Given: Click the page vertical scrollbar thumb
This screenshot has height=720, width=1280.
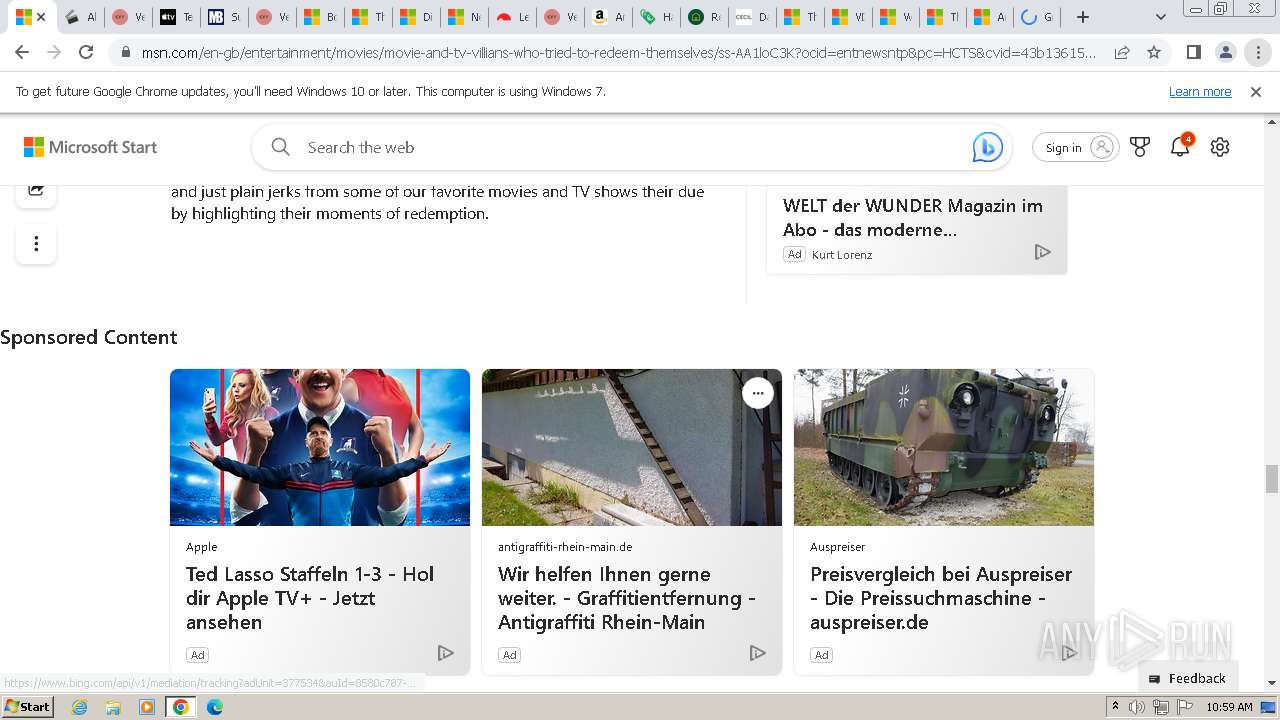Looking at the screenshot, I should (x=1272, y=479).
